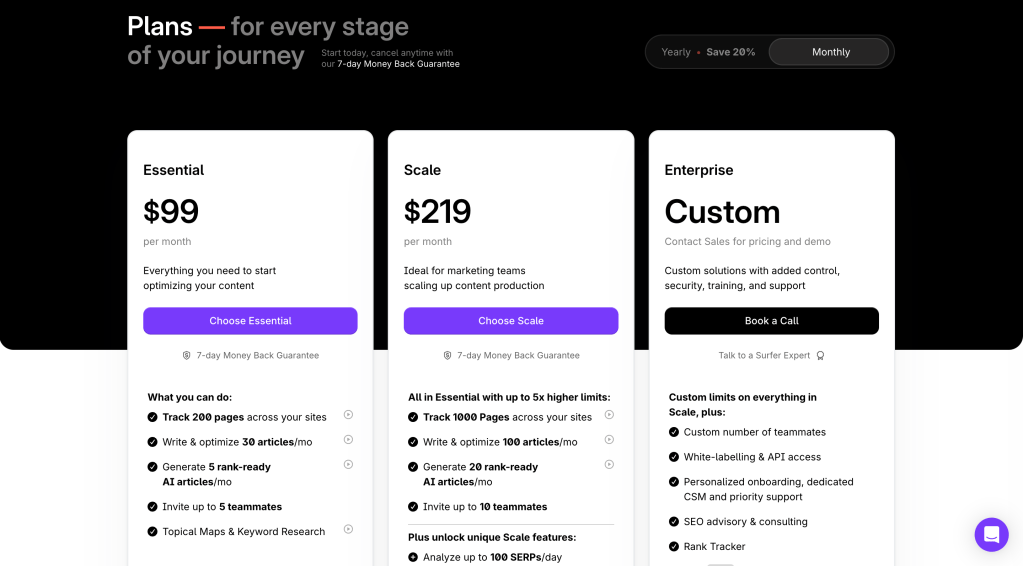Play video for Generate 5 rank-ready AI articles
The image size is (1023, 566).
(348, 465)
